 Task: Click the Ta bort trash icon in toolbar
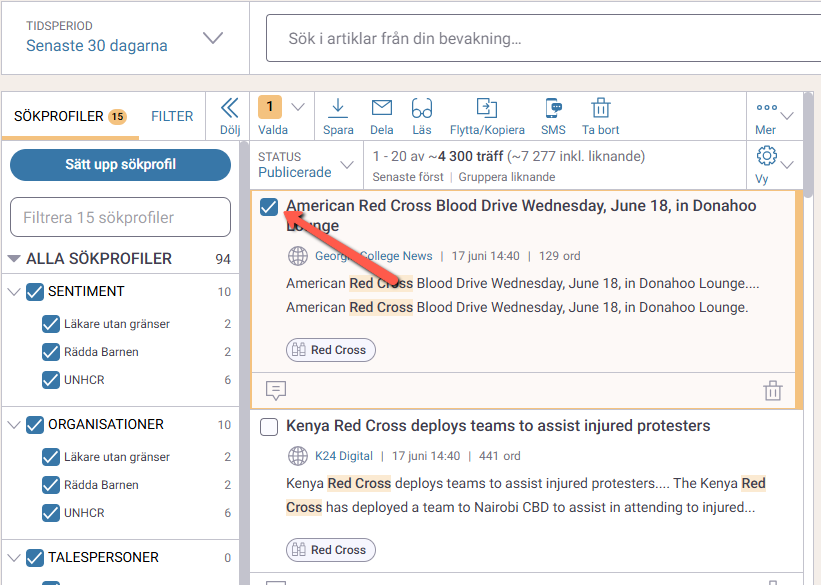[601, 108]
